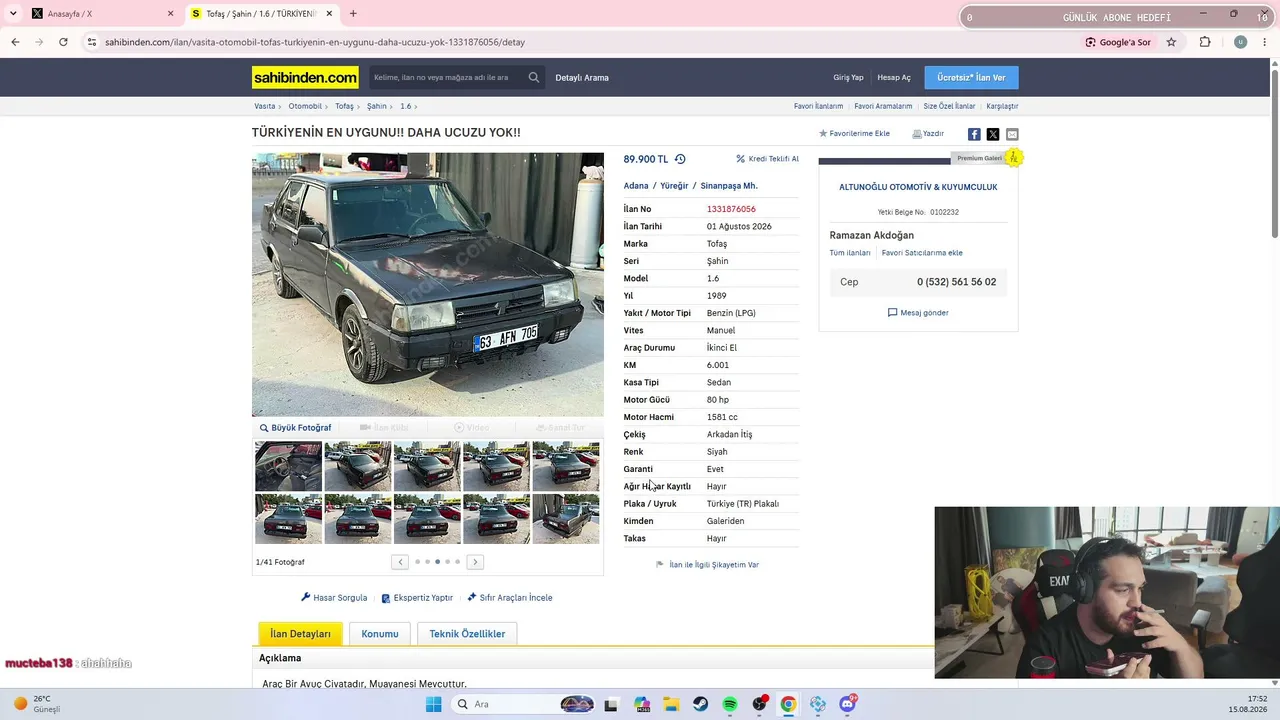Image resolution: width=1280 pixels, height=720 pixels.
Task: Show the next set of photo thumbnails
Action: pos(475,562)
